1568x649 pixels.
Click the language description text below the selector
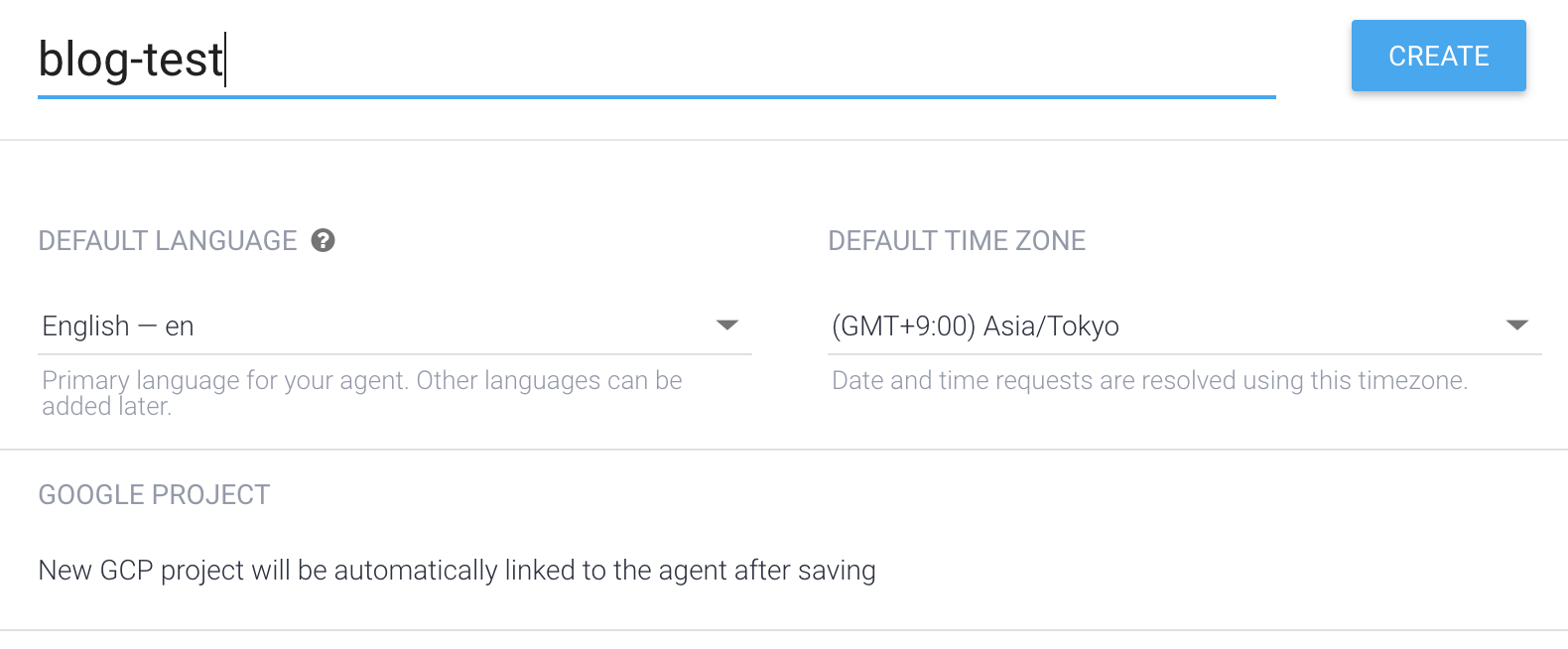tap(361, 392)
